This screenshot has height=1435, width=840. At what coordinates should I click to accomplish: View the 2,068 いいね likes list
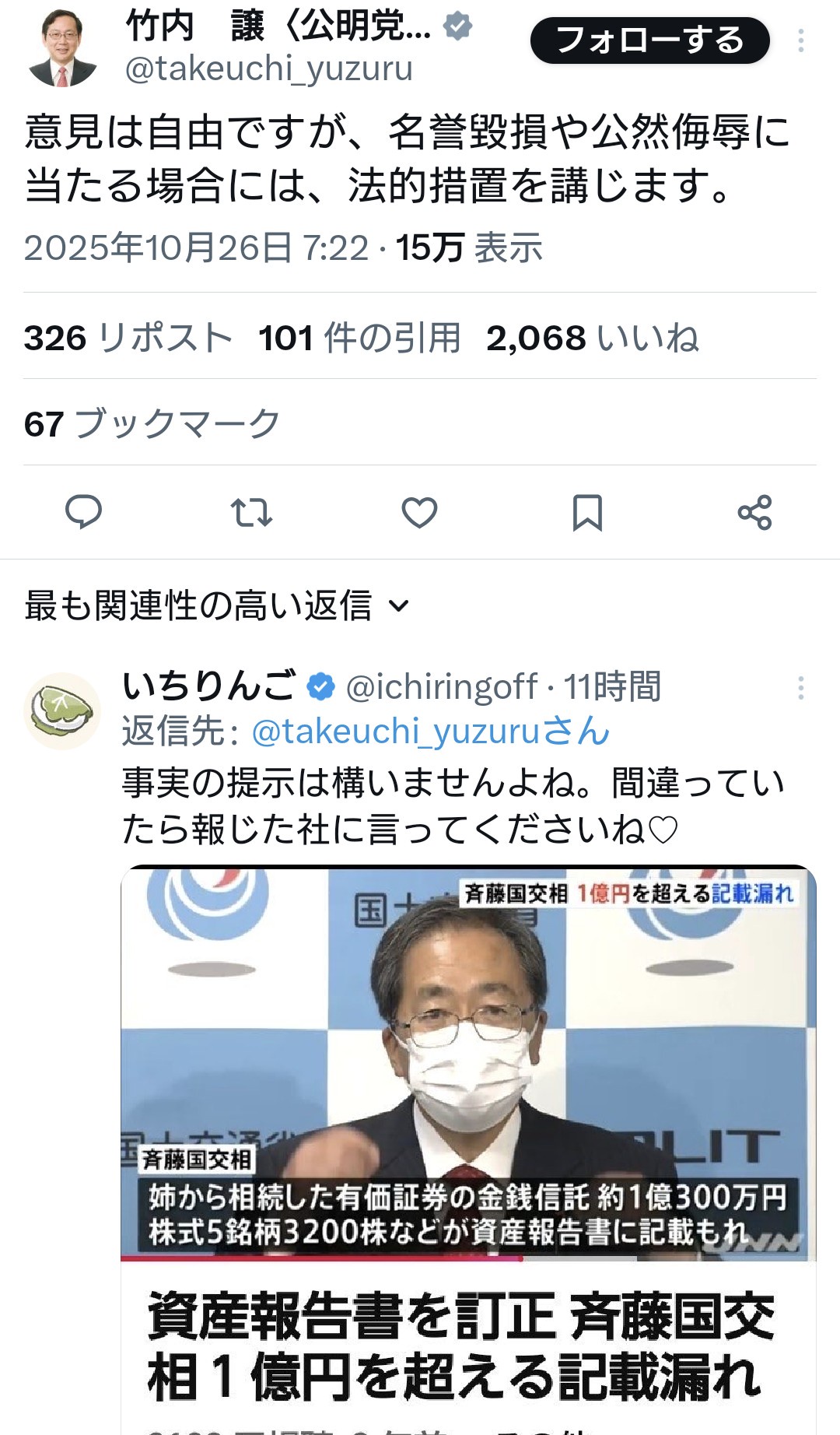(x=592, y=339)
